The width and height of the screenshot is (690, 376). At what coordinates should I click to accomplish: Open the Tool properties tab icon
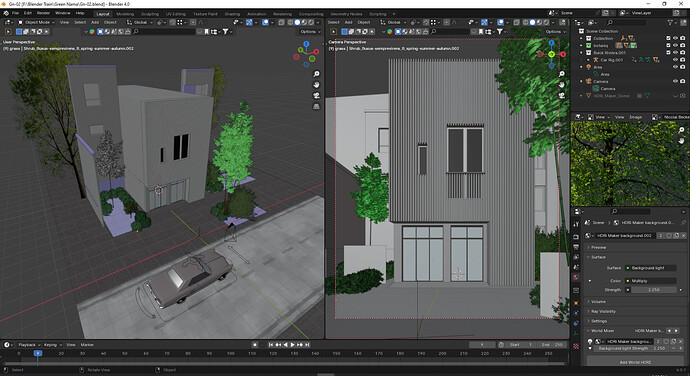click(x=576, y=224)
